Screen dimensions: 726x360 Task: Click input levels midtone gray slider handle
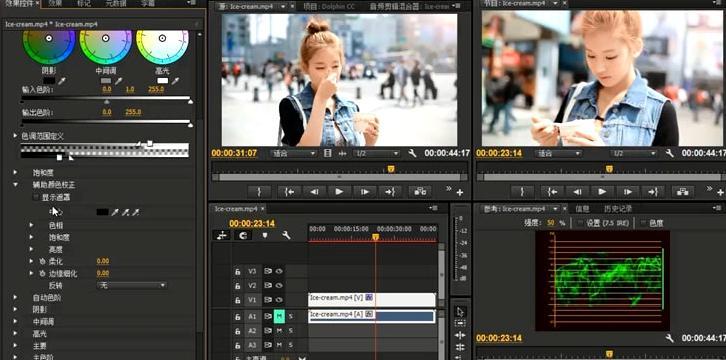point(107,101)
